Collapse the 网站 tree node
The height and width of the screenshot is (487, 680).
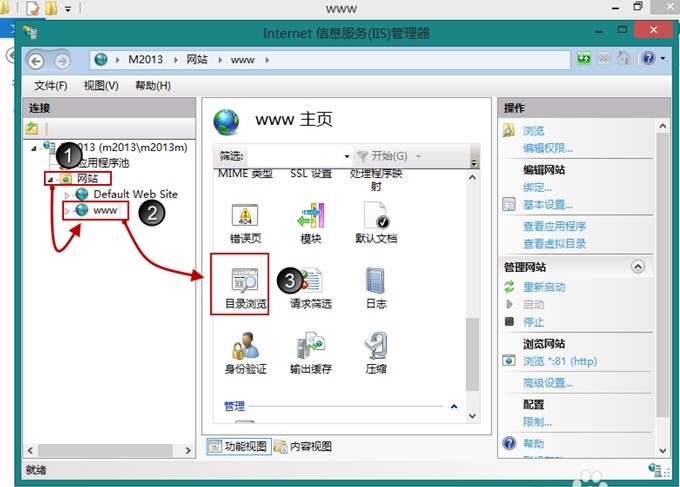(x=50, y=179)
